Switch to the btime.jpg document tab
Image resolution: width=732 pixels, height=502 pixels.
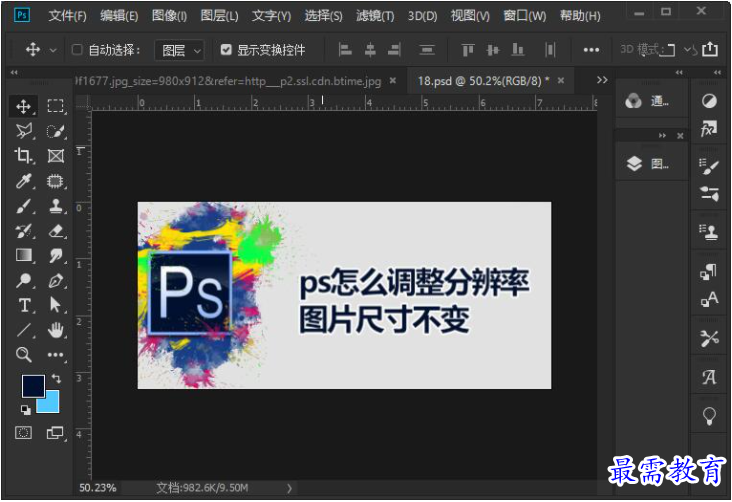point(228,81)
